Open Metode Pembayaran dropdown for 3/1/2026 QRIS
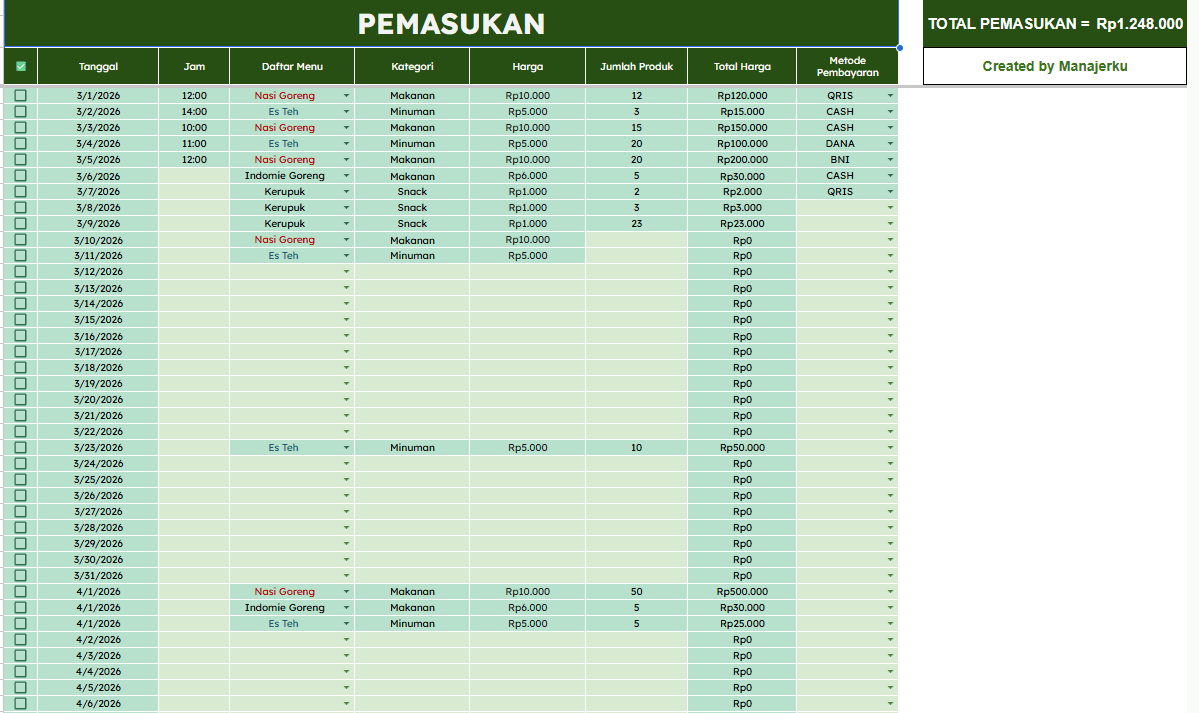1199x713 pixels. [890, 96]
